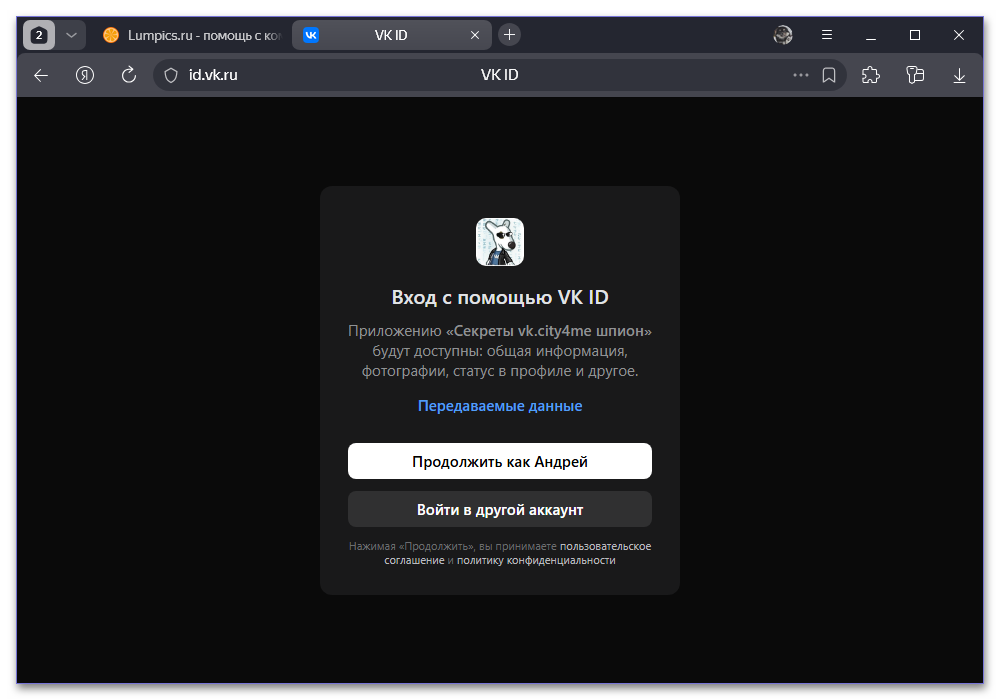Open the 'пользовательское соглашение' link
The width and height of the screenshot is (1000, 700).
tap(518, 553)
